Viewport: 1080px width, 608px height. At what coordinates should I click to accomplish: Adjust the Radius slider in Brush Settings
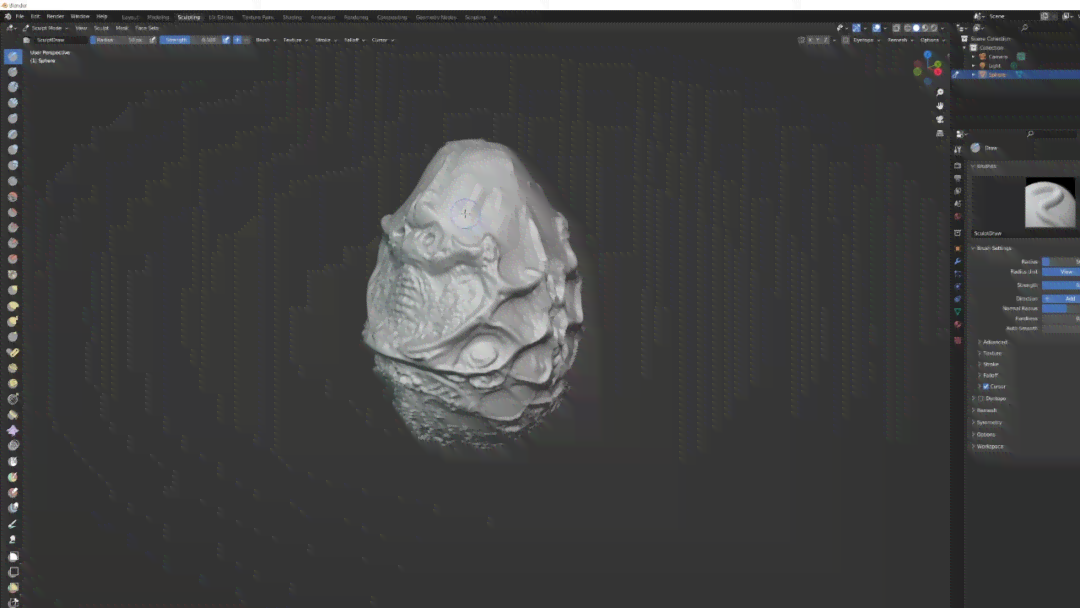pos(1061,262)
